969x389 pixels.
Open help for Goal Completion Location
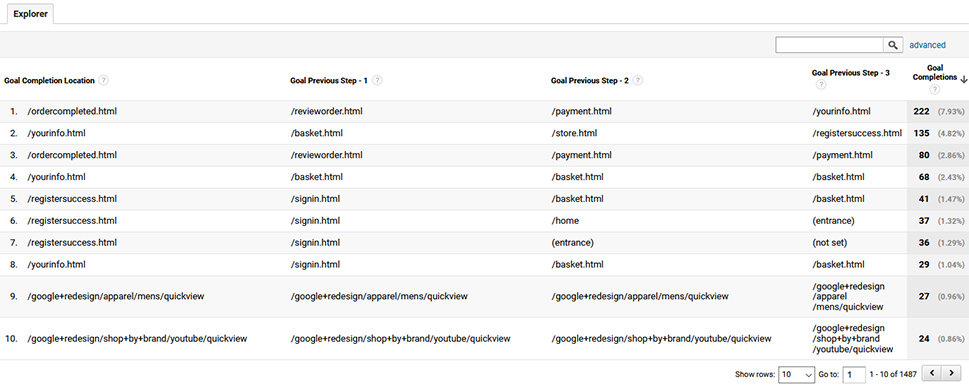pyautogui.click(x=103, y=80)
